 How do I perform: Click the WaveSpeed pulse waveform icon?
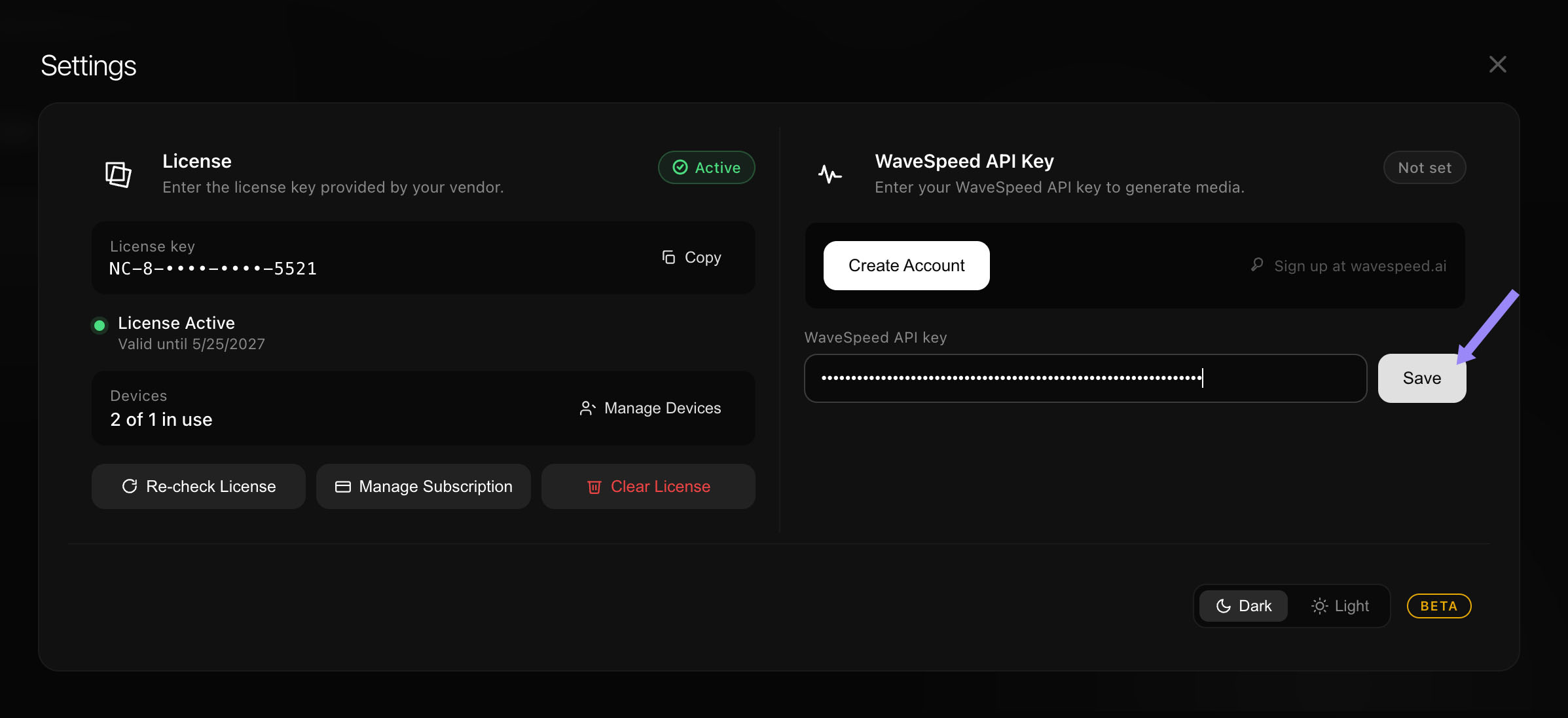830,174
